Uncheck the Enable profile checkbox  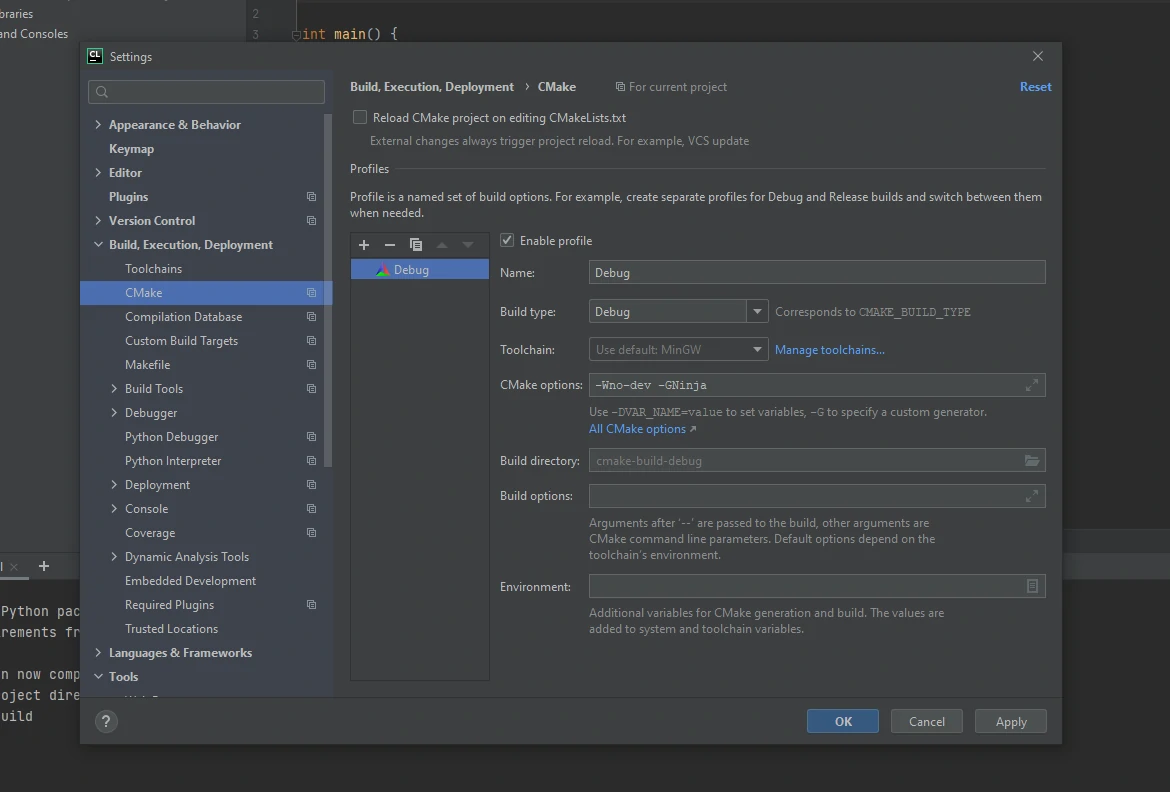pos(507,240)
